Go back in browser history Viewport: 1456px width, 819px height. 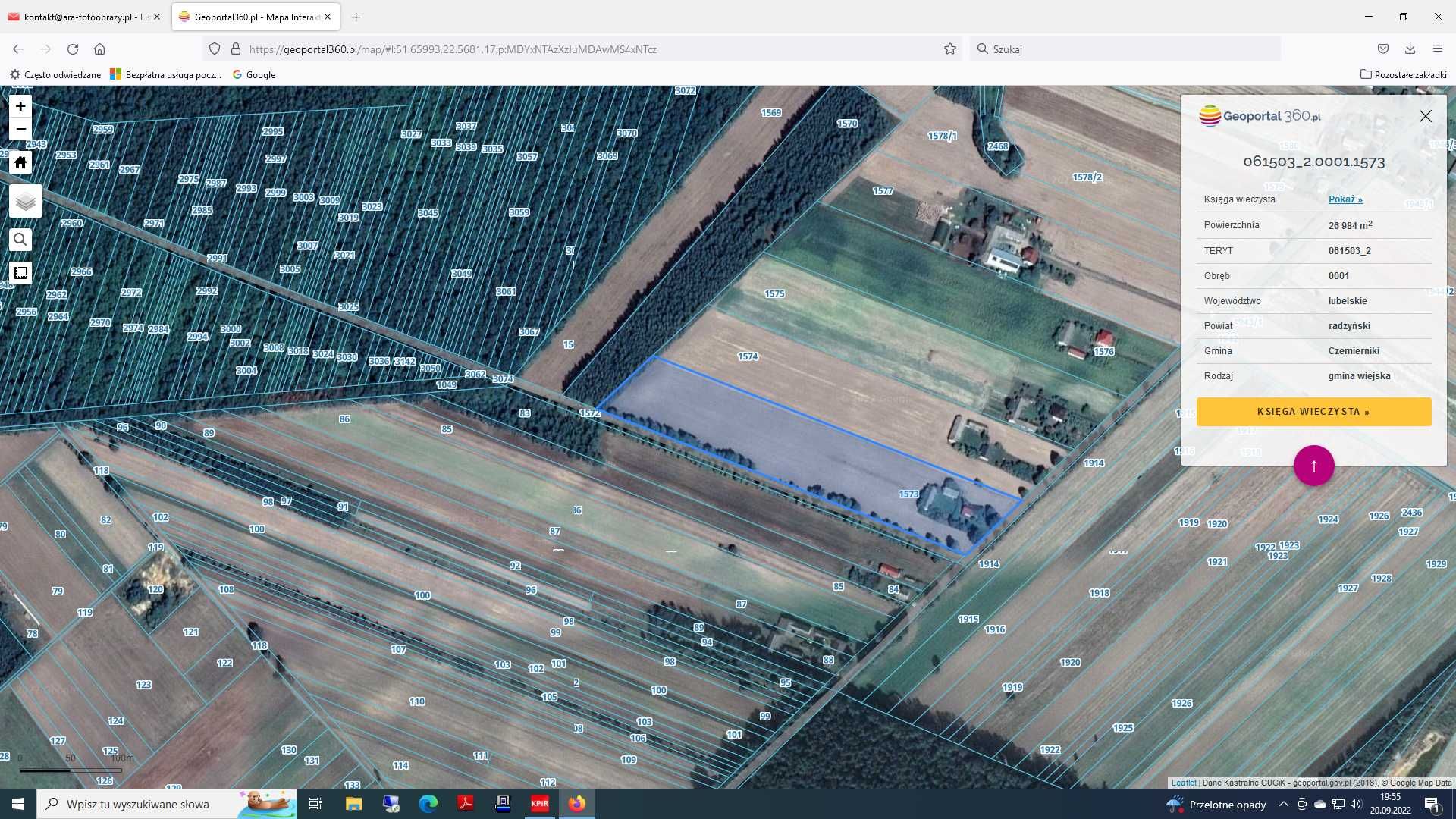point(18,49)
